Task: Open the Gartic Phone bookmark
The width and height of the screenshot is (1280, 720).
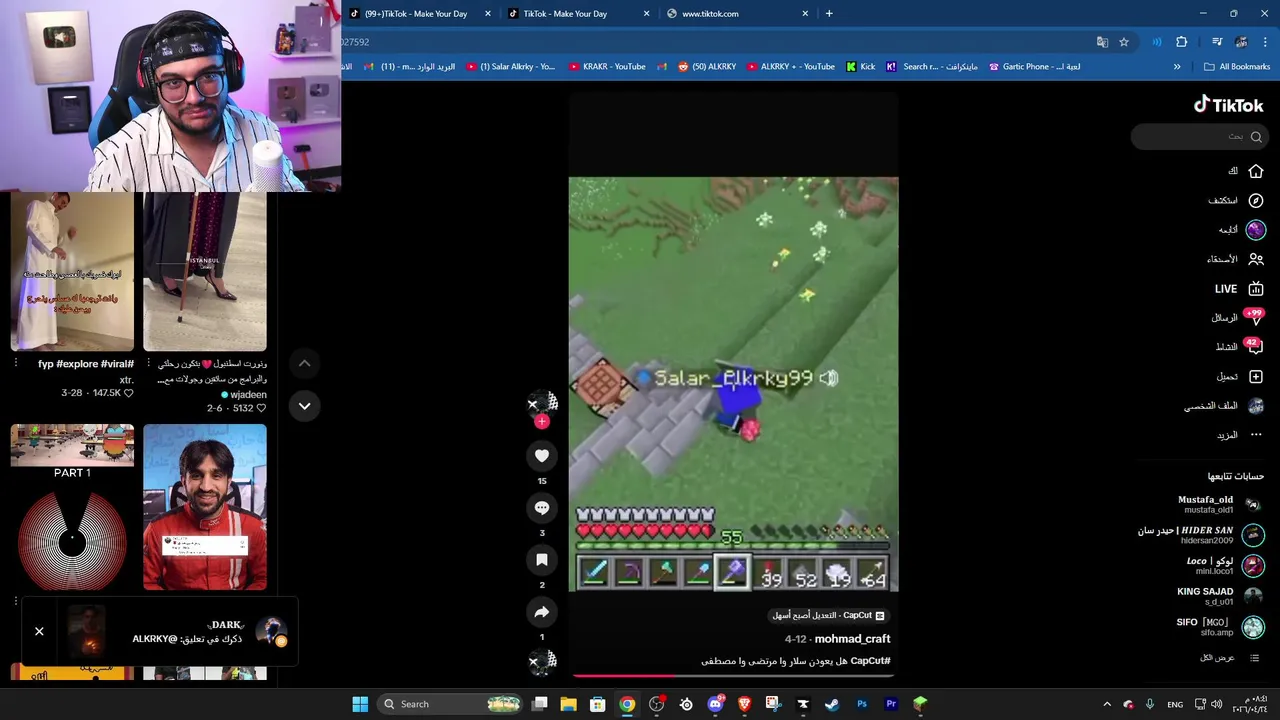Action: tap(1034, 67)
